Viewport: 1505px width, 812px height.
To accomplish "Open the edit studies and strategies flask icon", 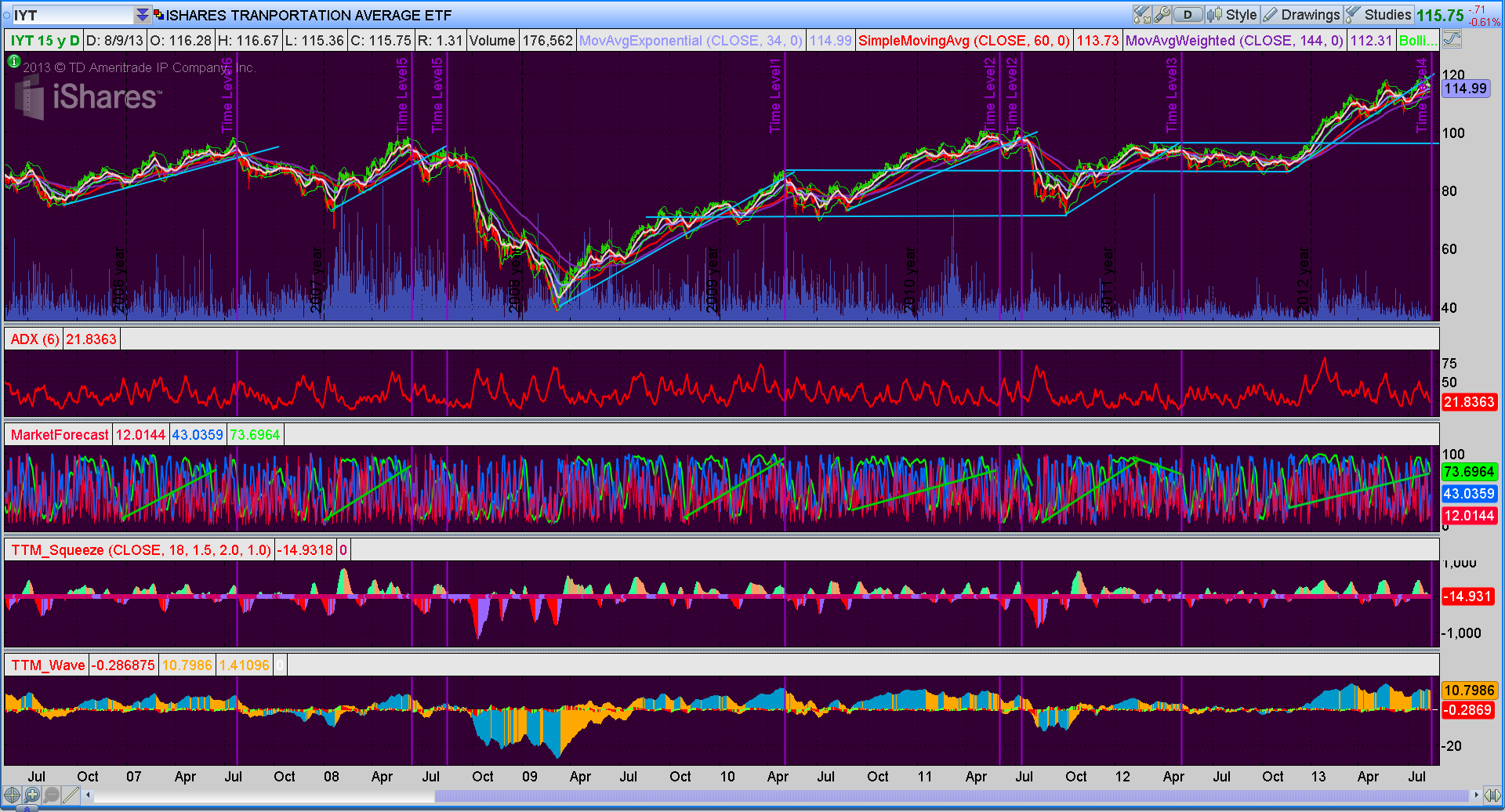I will click(x=1142, y=15).
